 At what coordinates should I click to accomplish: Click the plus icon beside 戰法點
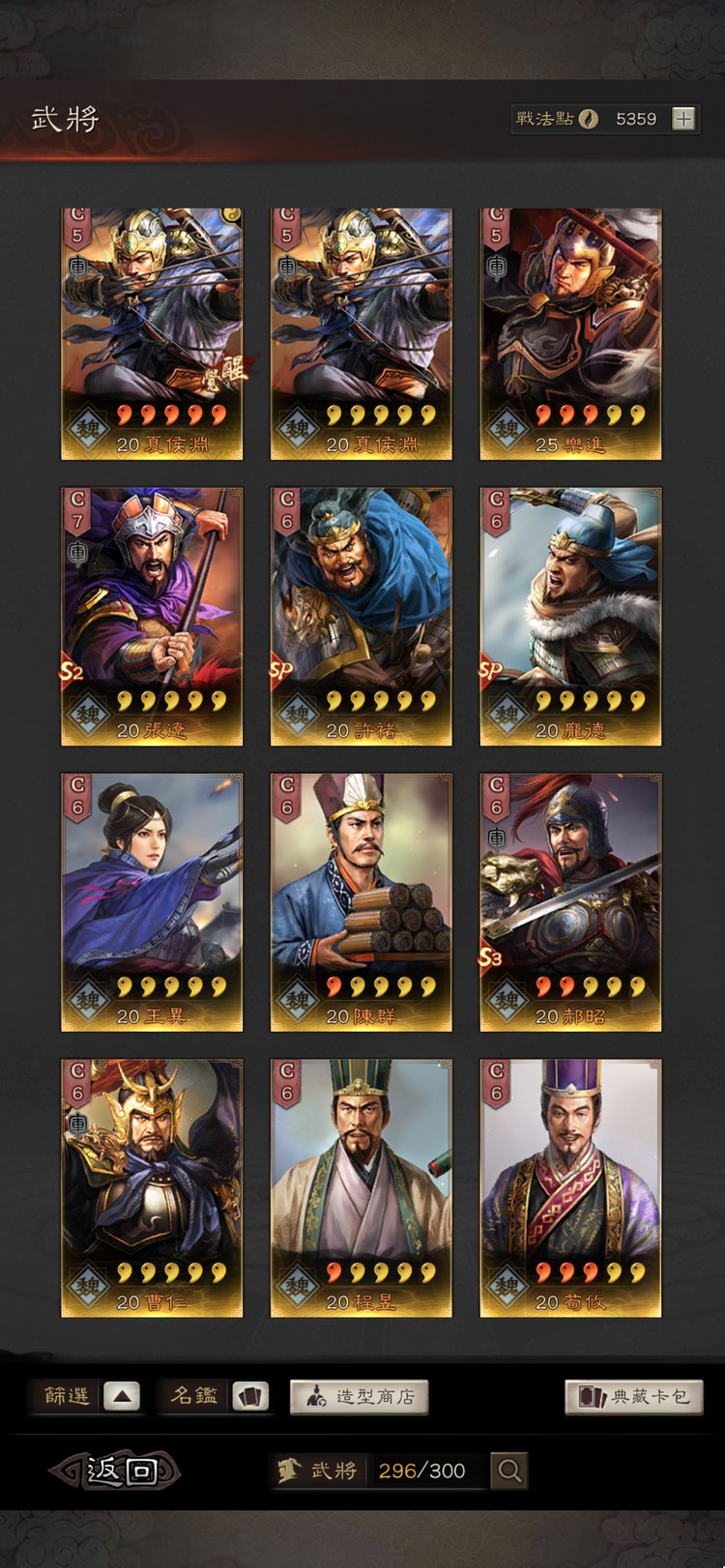click(x=683, y=119)
